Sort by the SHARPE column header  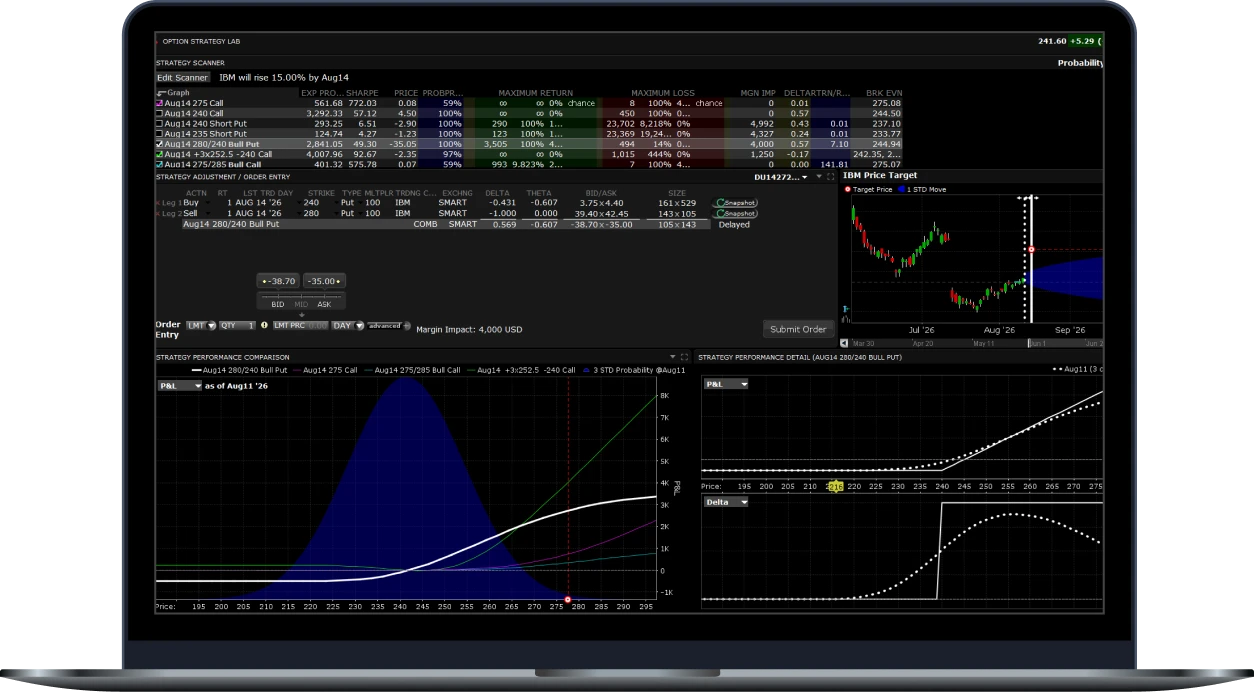(361, 93)
